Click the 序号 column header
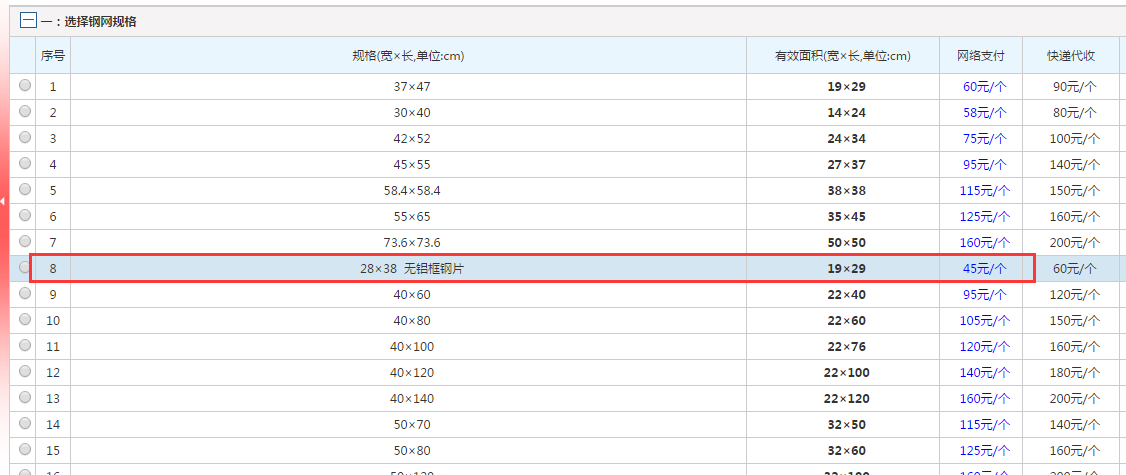 click(53, 56)
